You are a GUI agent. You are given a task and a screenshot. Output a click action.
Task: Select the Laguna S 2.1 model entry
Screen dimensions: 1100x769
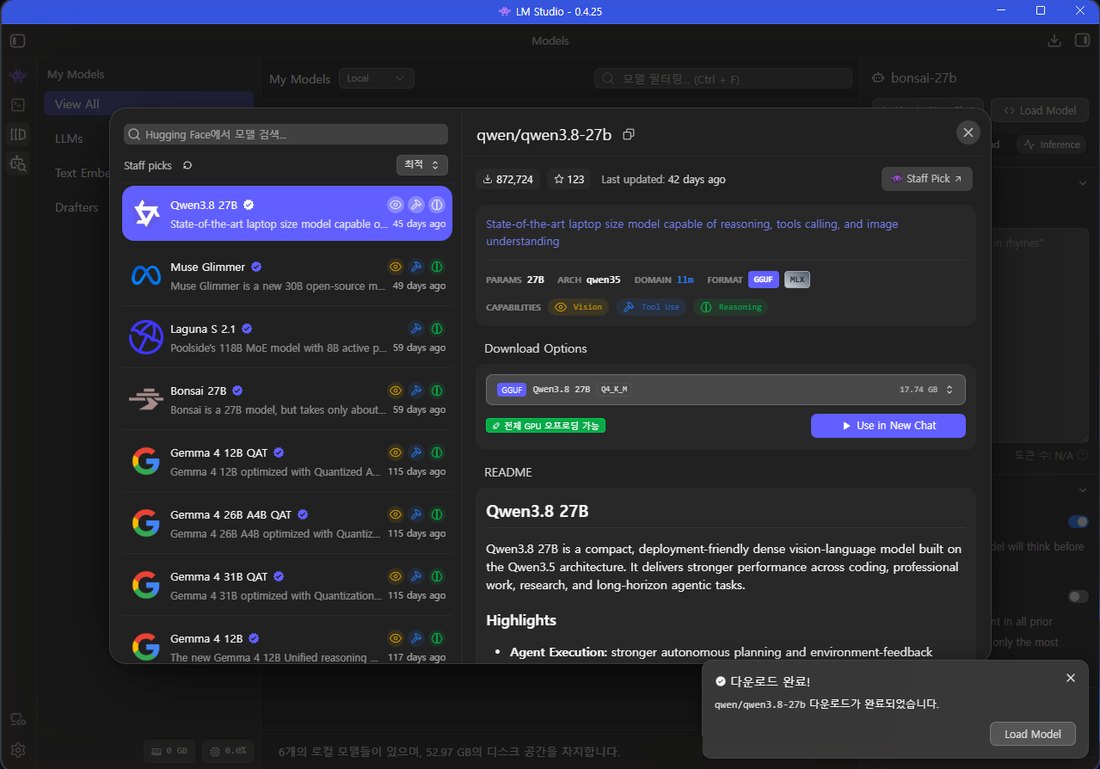point(287,337)
